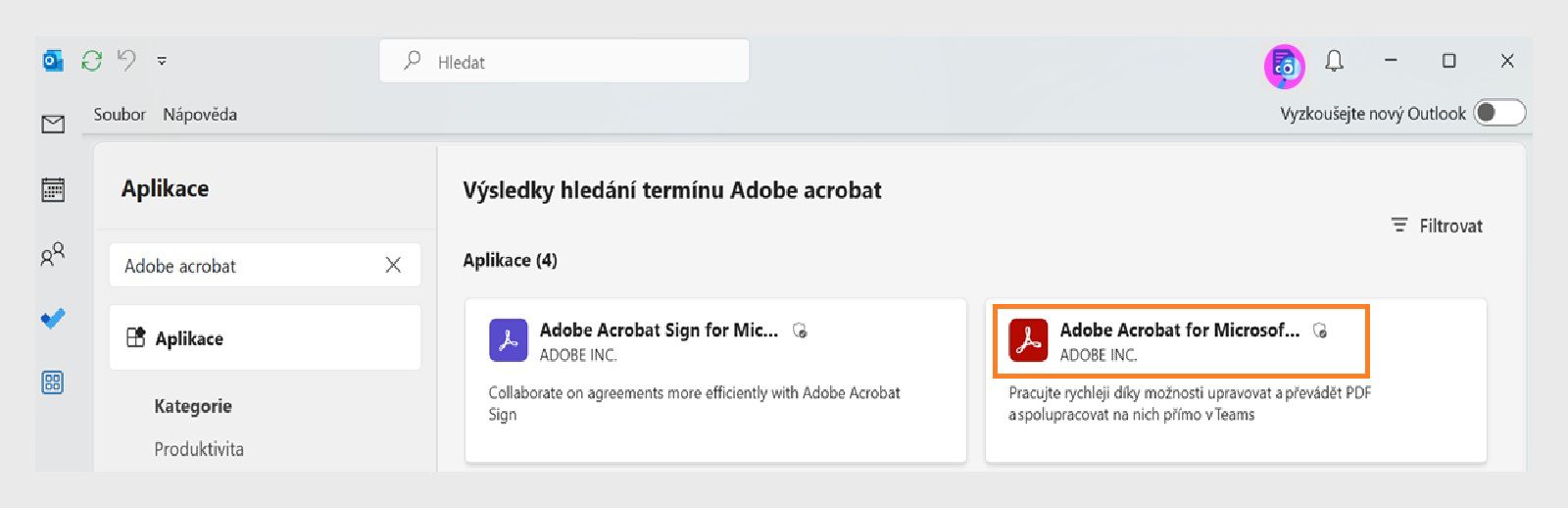Minimize the Outlook window
This screenshot has height=508, width=1568.
click(x=1391, y=61)
